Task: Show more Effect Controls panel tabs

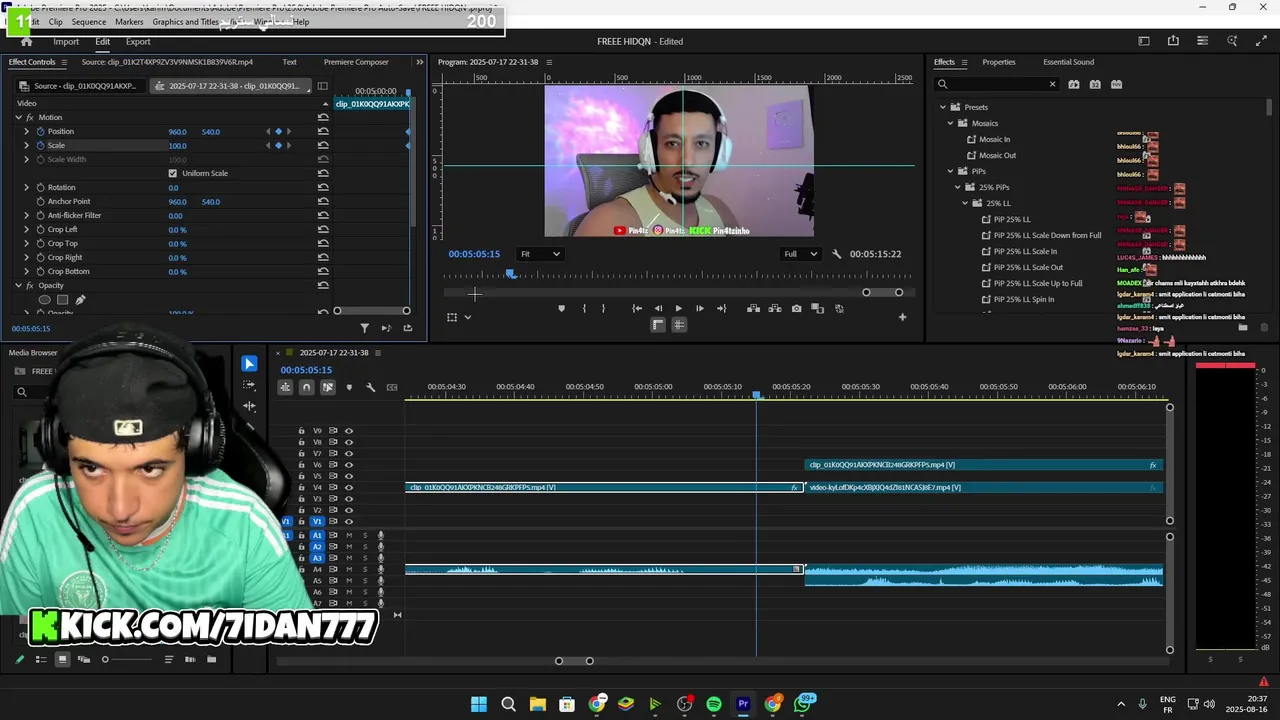Action: tap(419, 62)
